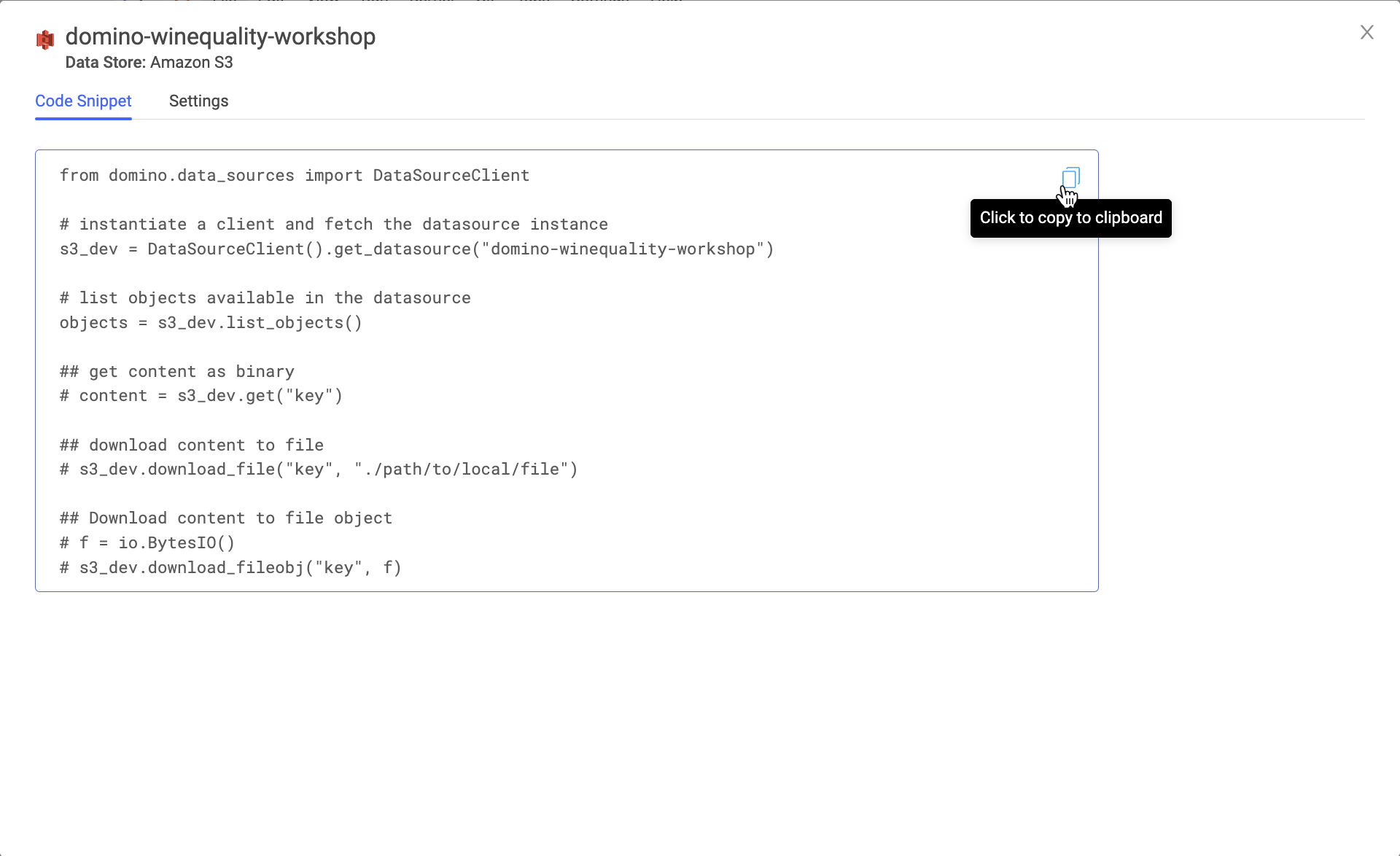This screenshot has height=856, width=1400.
Task: Click the Amazon S3 bucket icon
Action: [x=45, y=39]
